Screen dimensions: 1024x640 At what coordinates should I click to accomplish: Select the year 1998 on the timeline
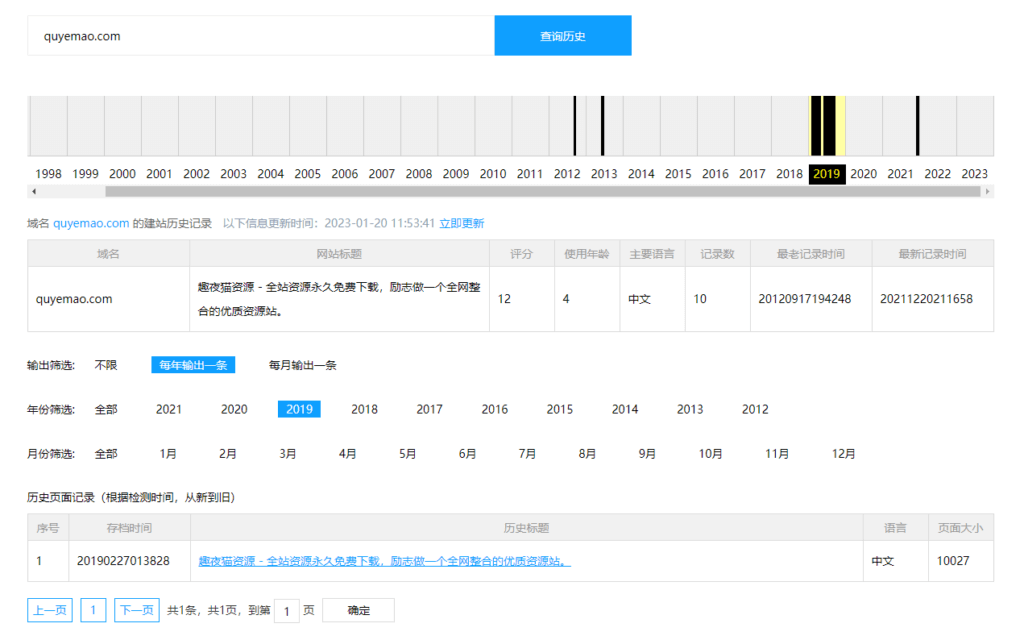48,173
